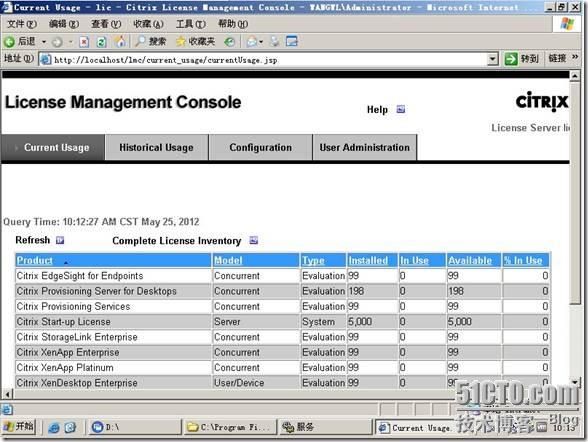Click the Mail toolbar icon
The height and width of the screenshot is (442, 588).
(252, 42)
